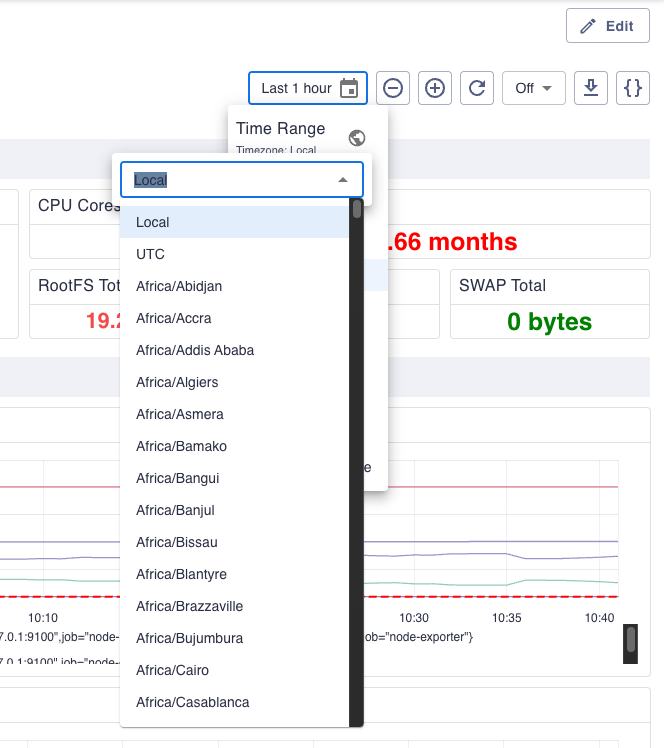Click the timezone search input field
Screen dimensions: 664x748
228,180
